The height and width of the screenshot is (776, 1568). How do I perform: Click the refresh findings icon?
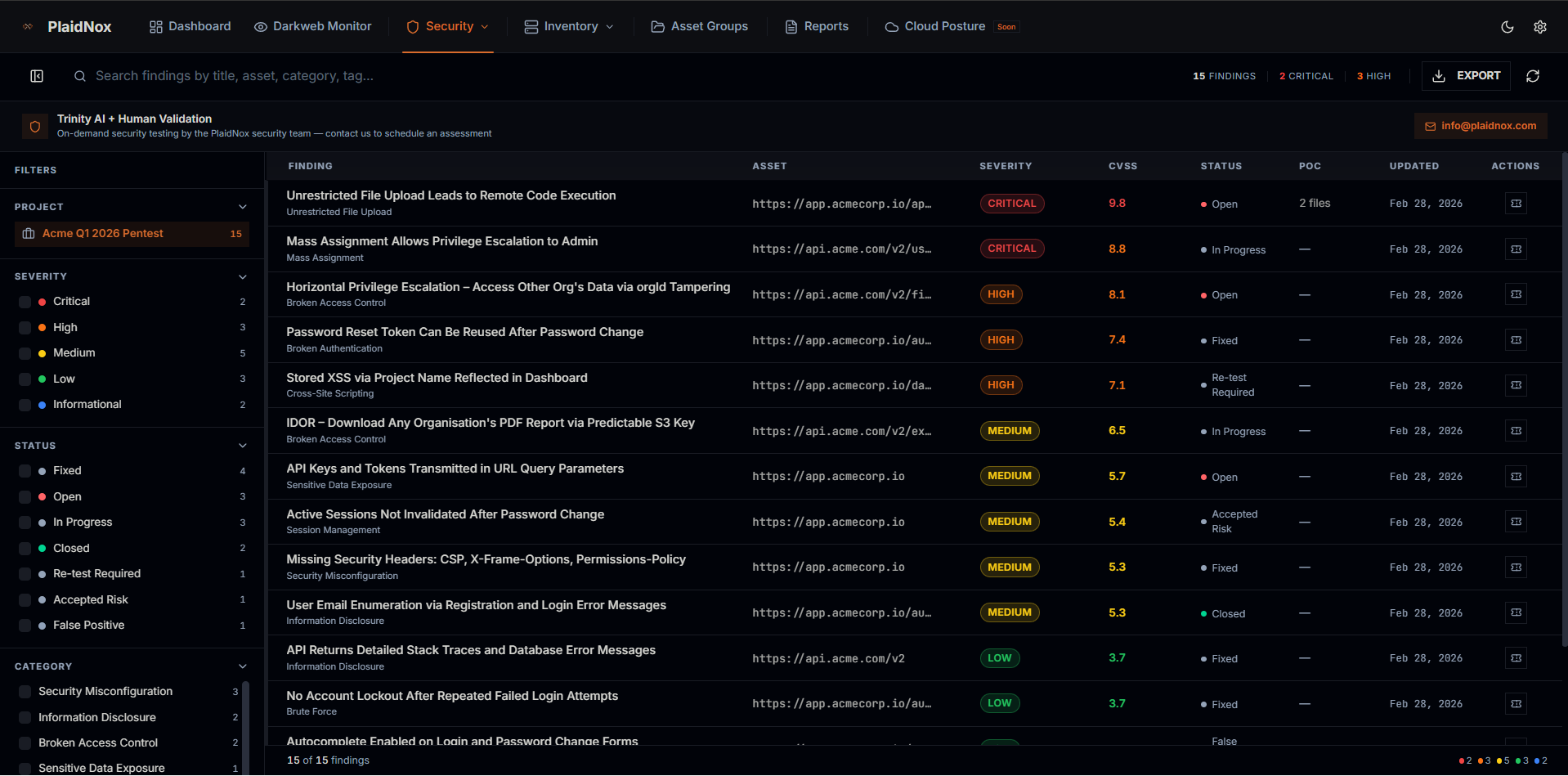[x=1532, y=76]
